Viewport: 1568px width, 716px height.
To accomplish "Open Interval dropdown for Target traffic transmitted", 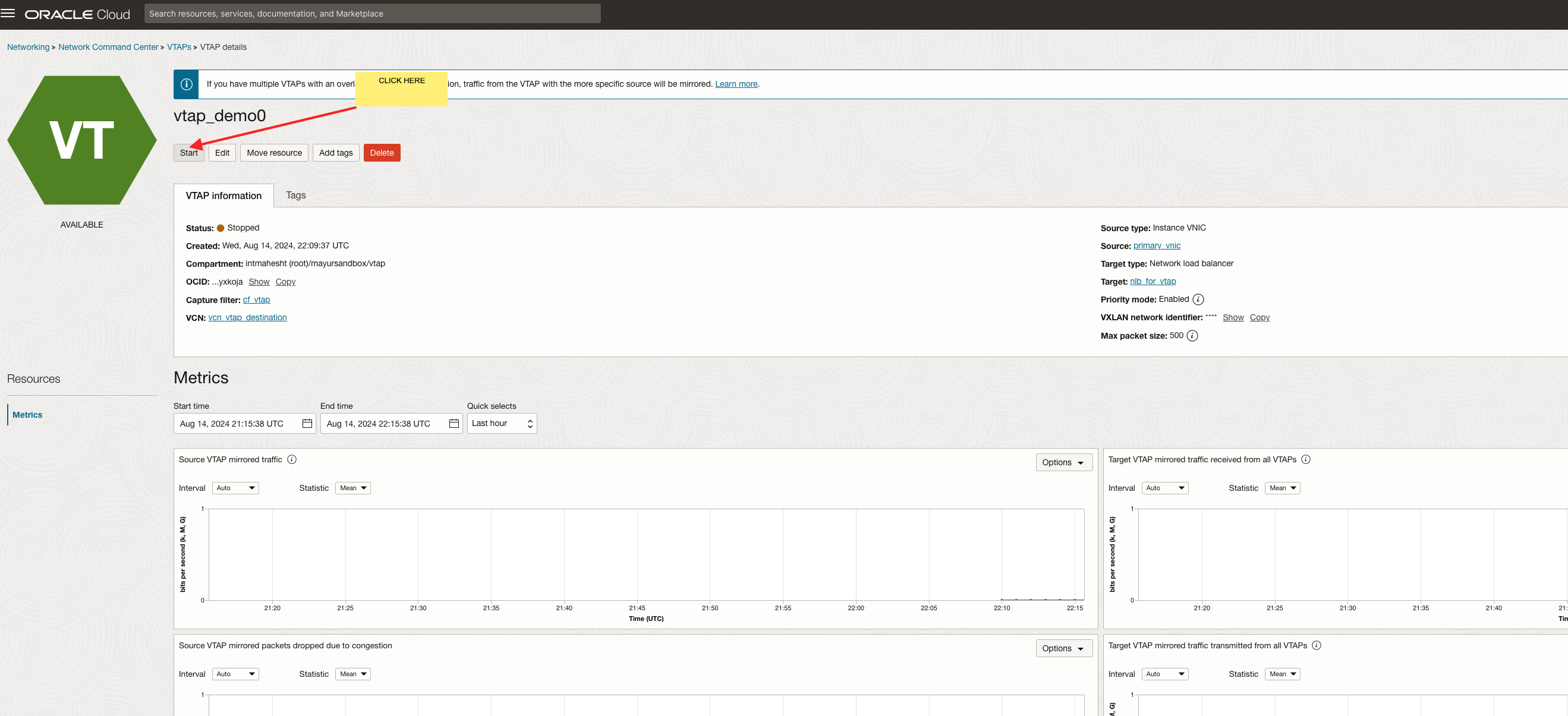I will (1165, 674).
